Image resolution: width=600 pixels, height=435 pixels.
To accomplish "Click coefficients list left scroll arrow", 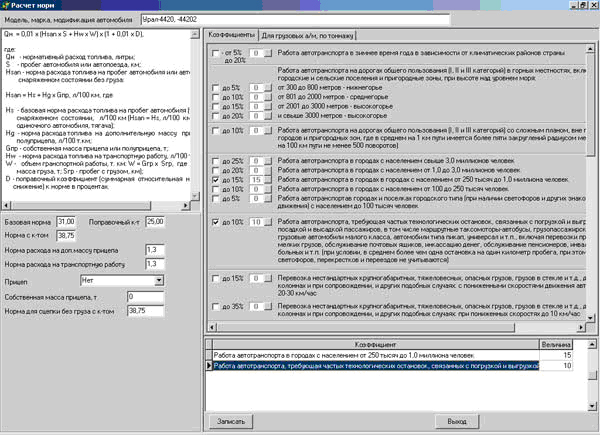I will pos(212,327).
